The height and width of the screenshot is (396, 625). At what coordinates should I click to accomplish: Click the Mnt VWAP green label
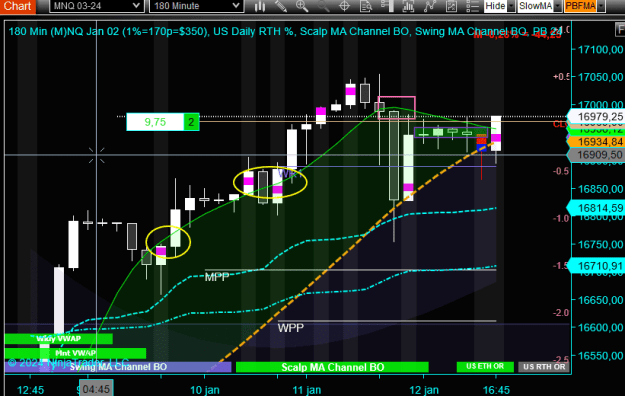tap(75, 353)
